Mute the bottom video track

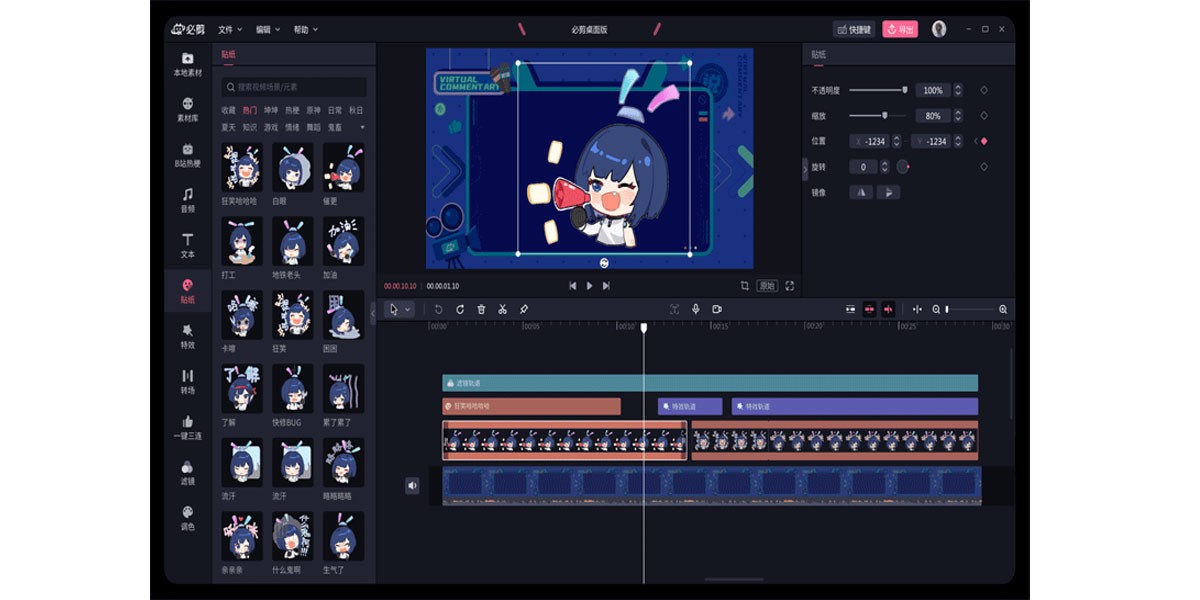click(412, 486)
